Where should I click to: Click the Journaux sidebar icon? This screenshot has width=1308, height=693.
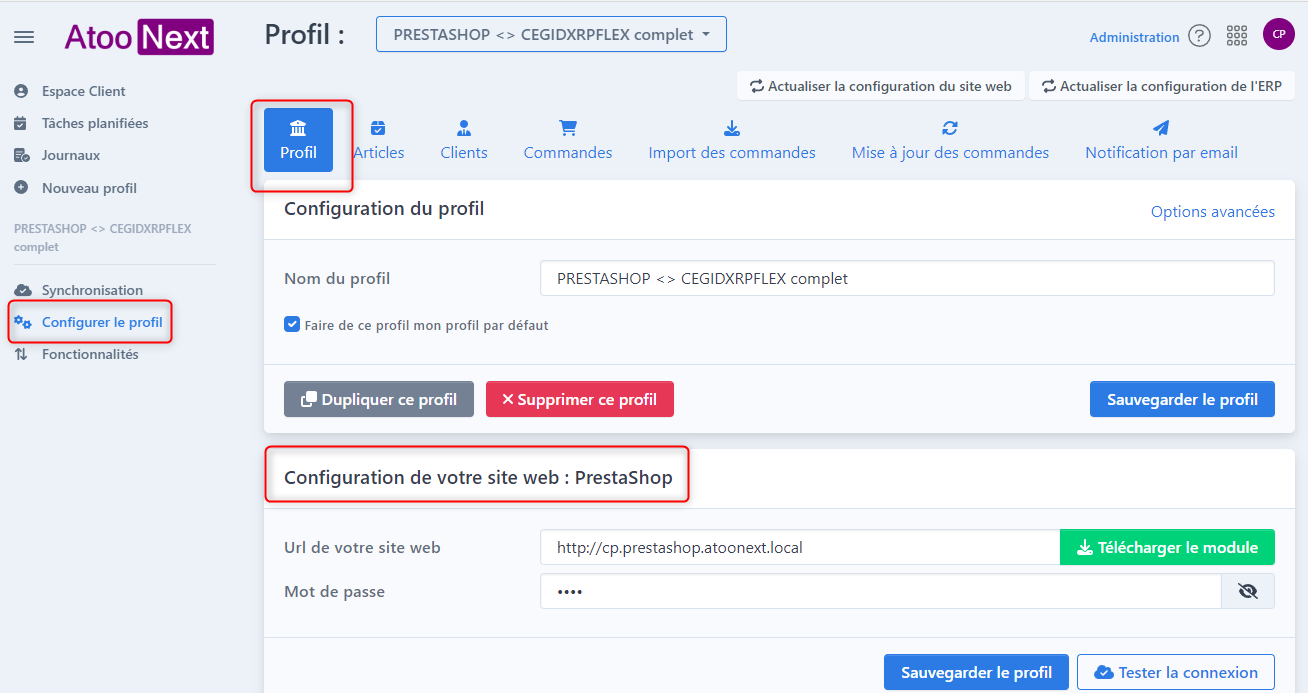coord(21,155)
